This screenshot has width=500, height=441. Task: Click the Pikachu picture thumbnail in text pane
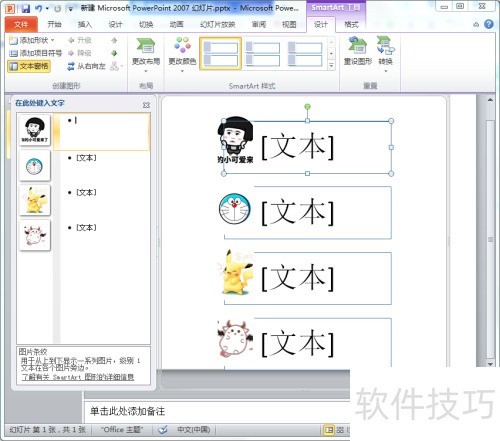pyautogui.click(x=35, y=200)
